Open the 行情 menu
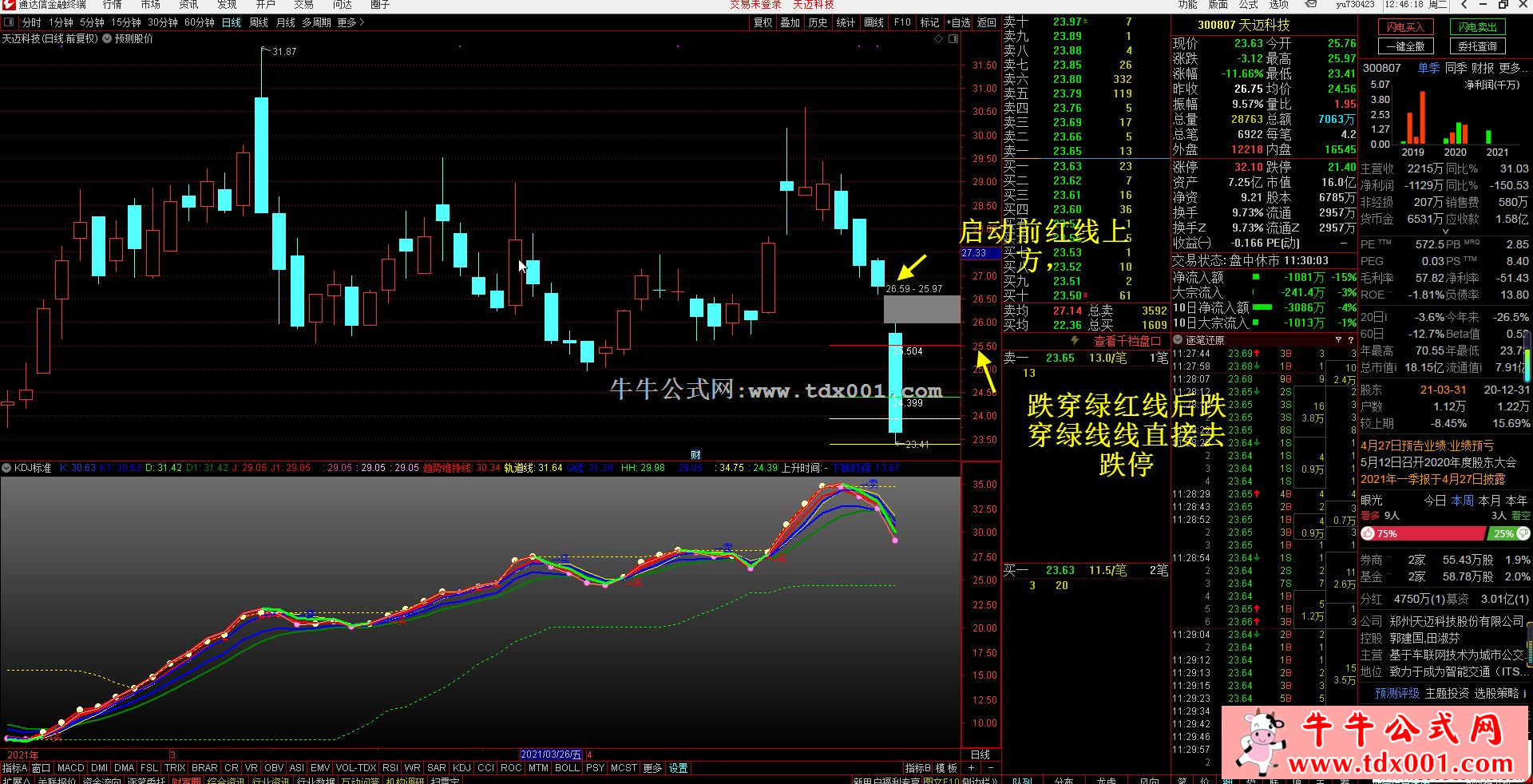1533x784 pixels. pos(113,4)
